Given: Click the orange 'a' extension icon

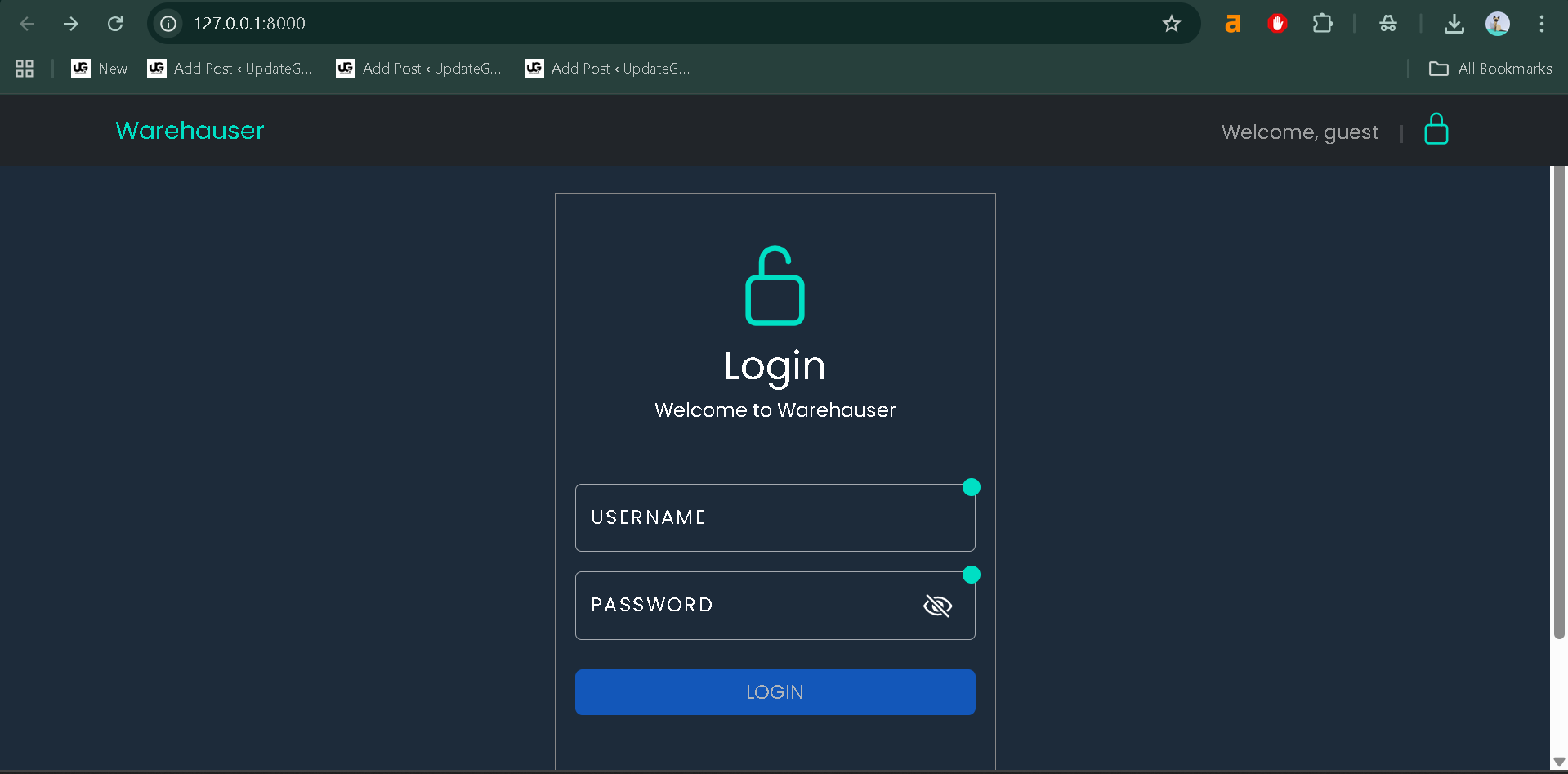Looking at the screenshot, I should point(1232,24).
